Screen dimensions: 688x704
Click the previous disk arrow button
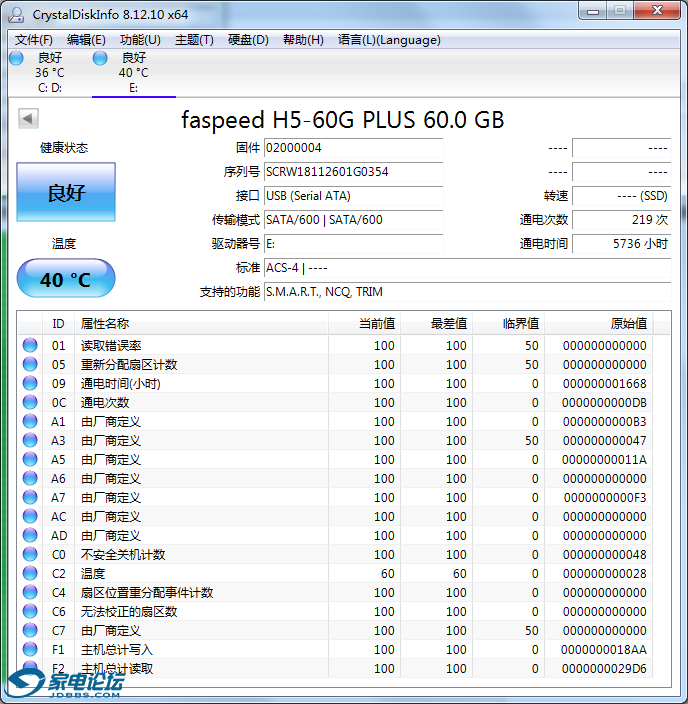click(x=28, y=119)
